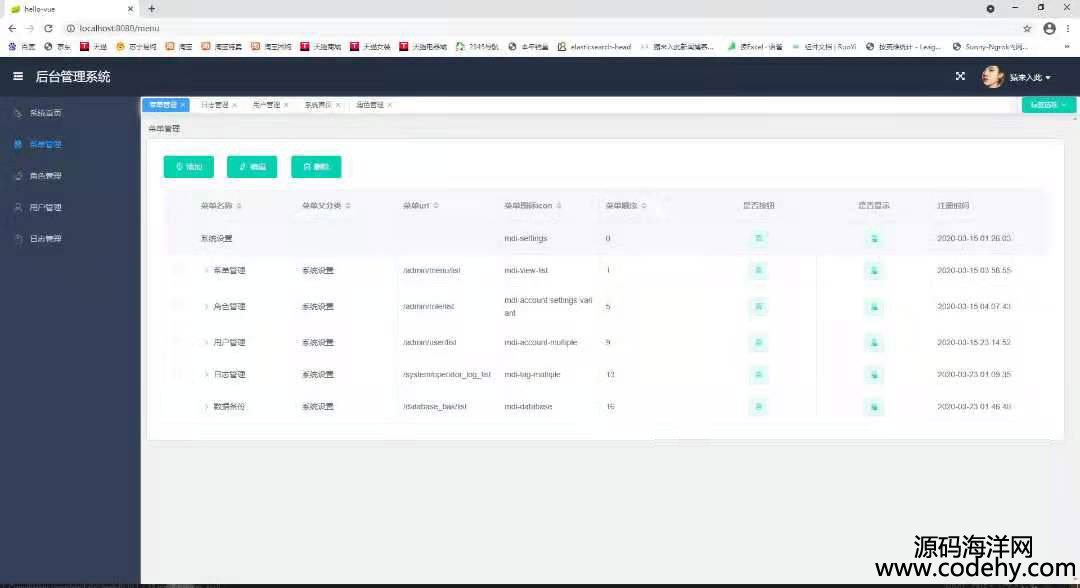Expand the 菜单管理 table row
This screenshot has height=588, width=1080.
click(206, 271)
